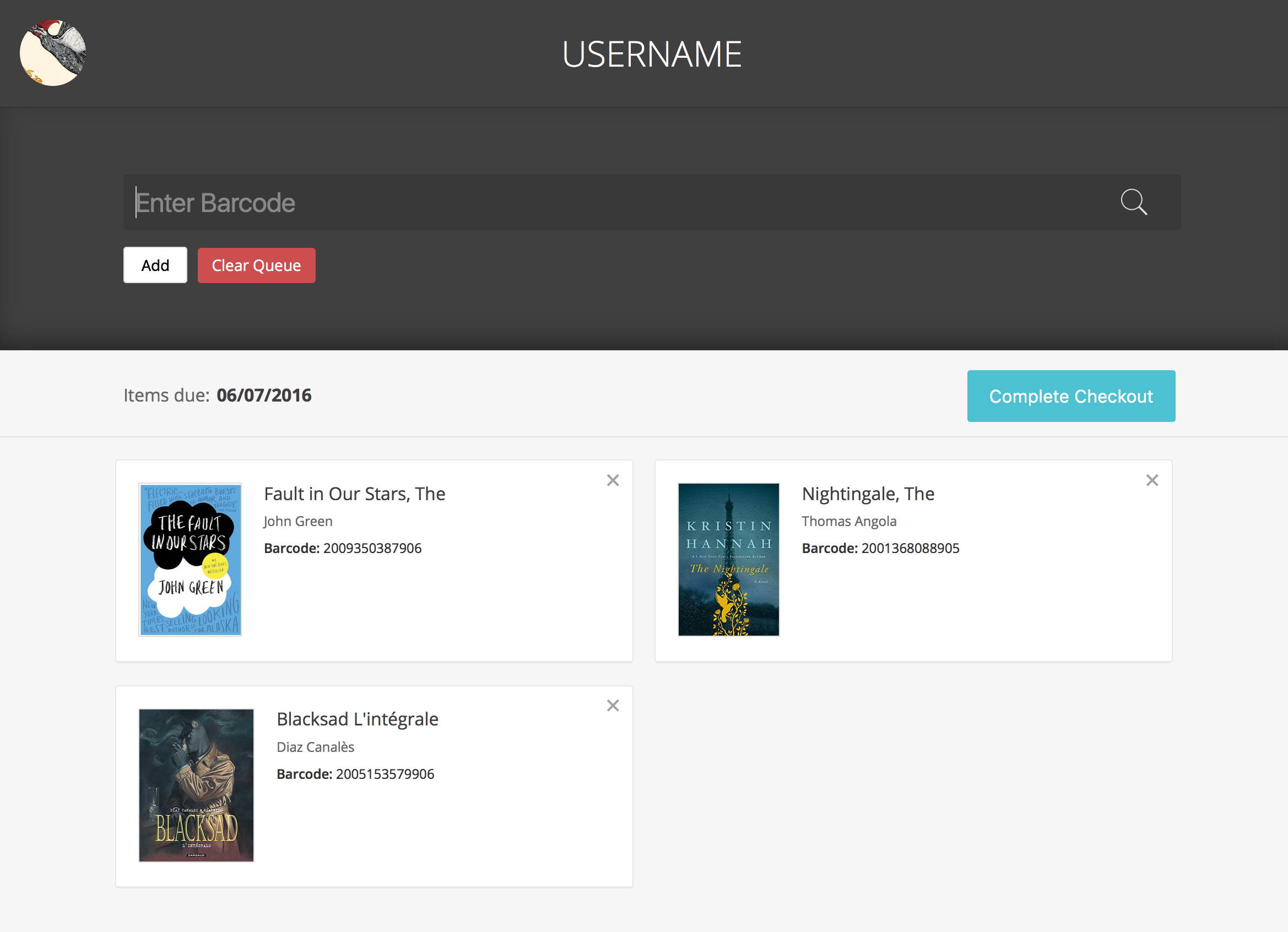Click the Nightingale, The title

click(x=868, y=494)
